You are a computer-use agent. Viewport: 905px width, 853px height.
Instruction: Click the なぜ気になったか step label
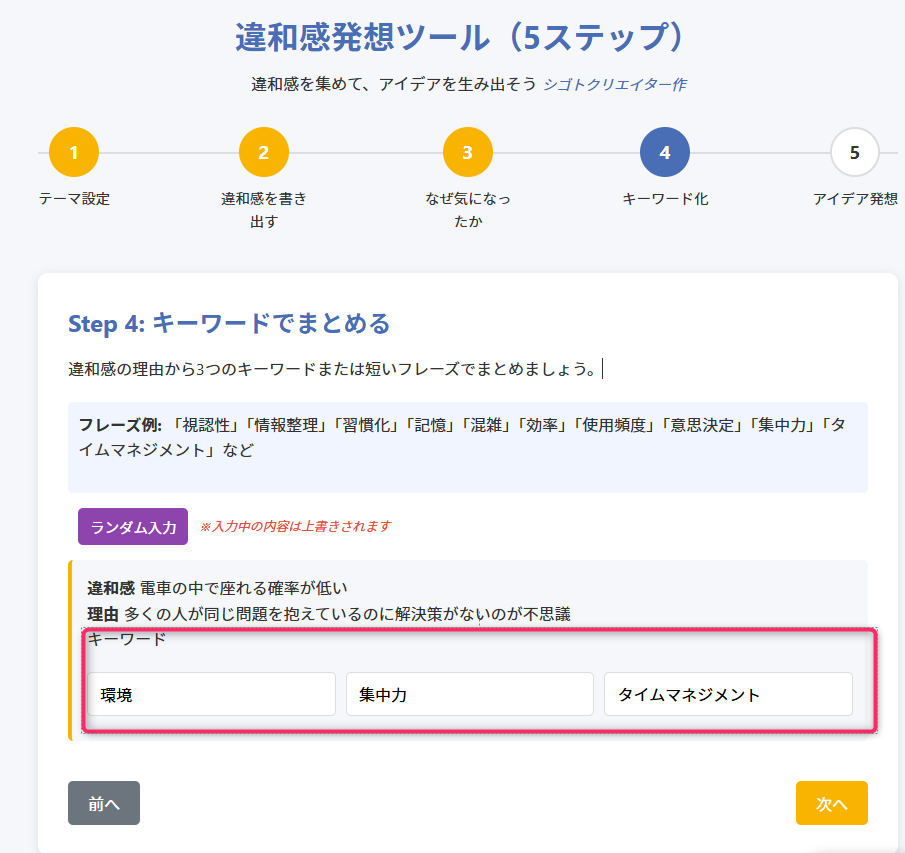(x=467, y=209)
